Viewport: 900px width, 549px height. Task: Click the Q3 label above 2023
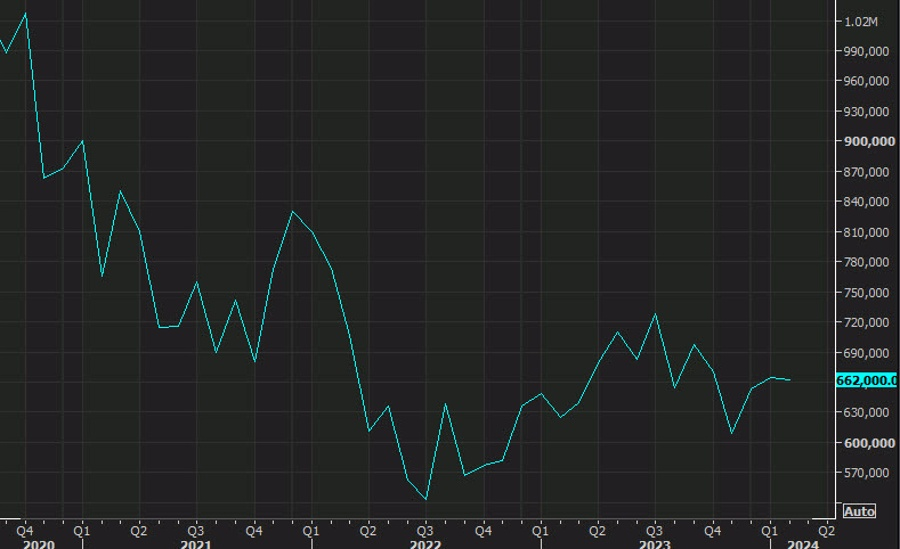click(x=654, y=531)
